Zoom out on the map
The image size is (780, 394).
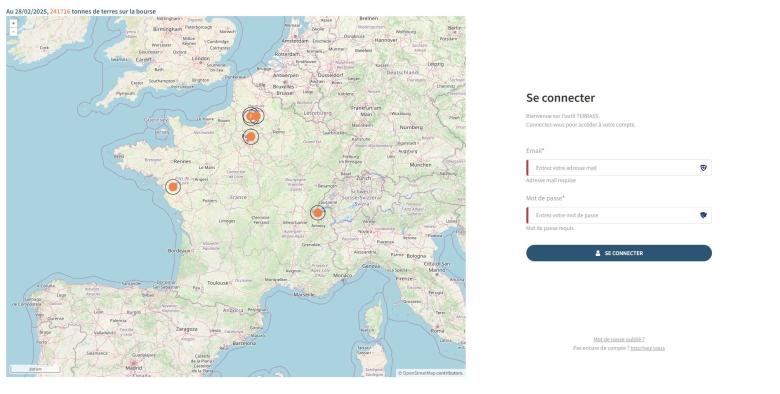tap(13, 31)
